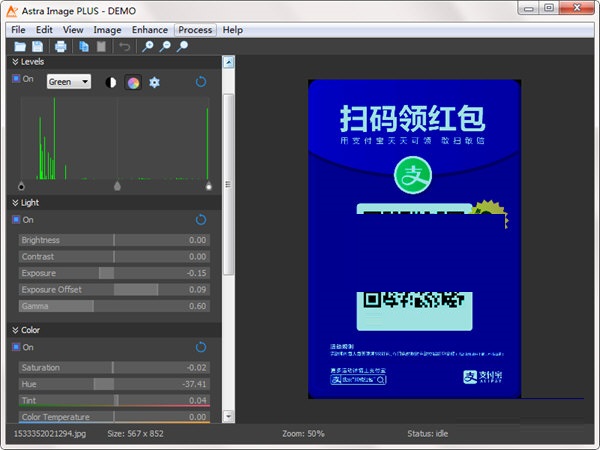Click the 'Size: 567 x 852' status text
Screen dimensions: 600x450
[135, 434]
